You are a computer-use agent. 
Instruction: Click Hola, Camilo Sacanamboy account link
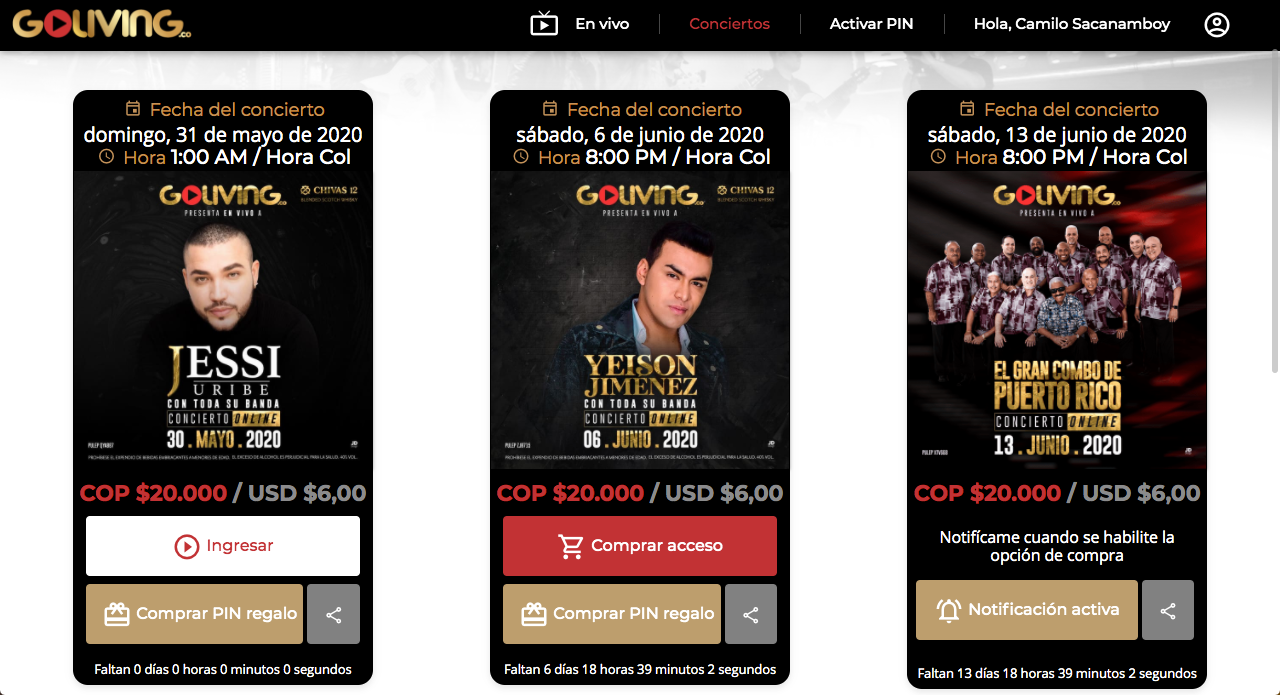click(x=1072, y=24)
